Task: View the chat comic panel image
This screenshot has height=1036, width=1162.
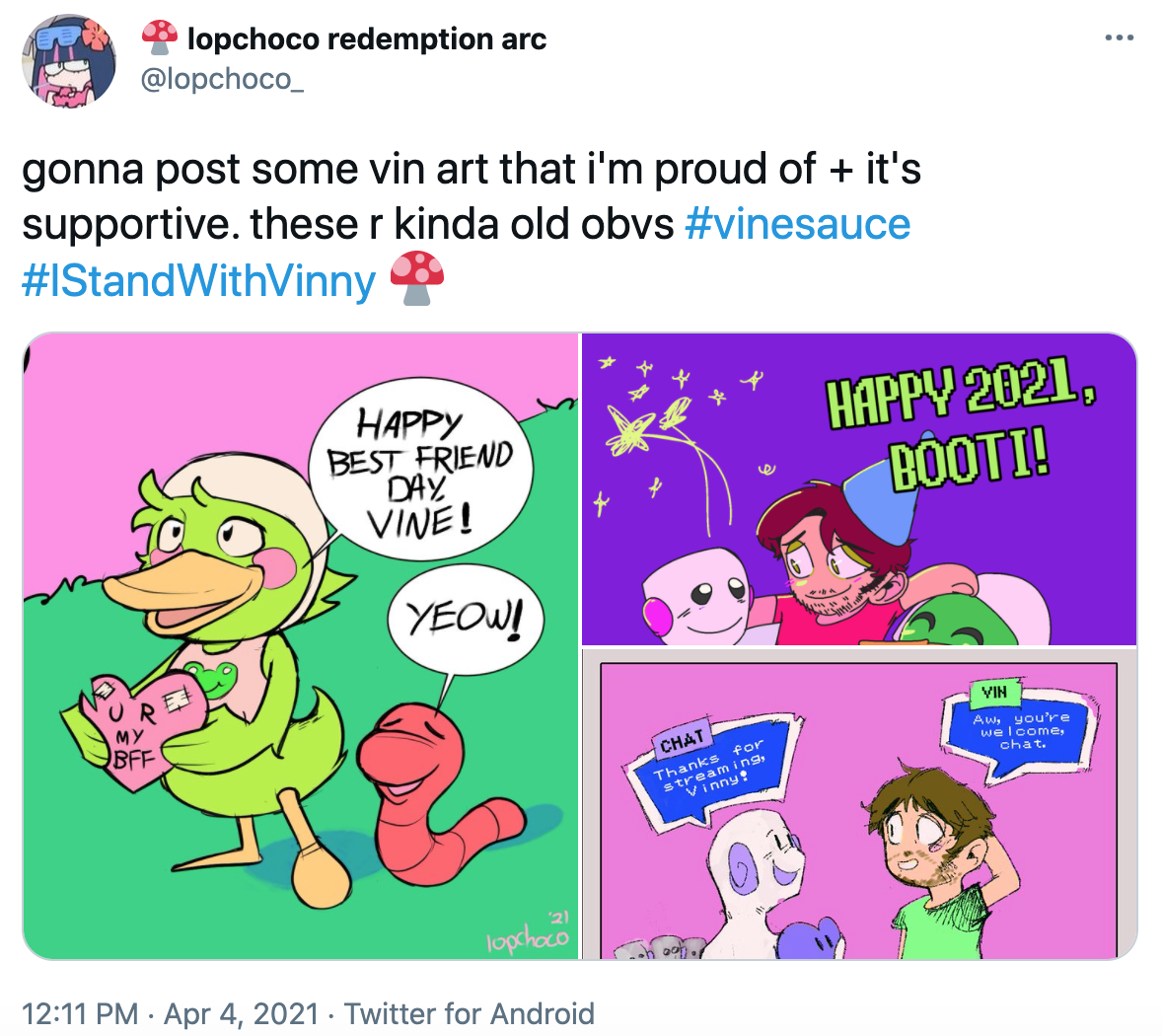Action: click(x=858, y=809)
